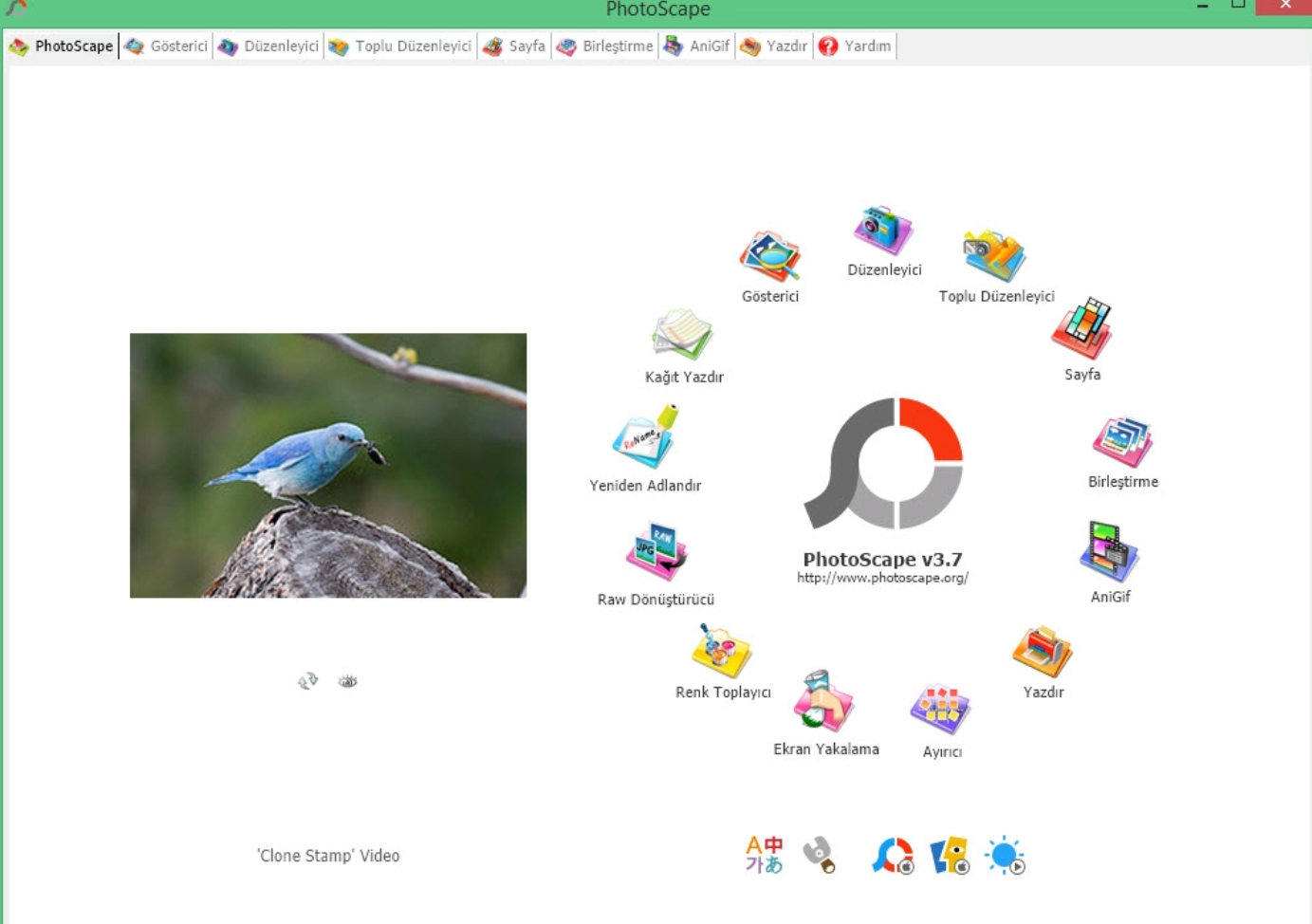Launch the Düzenleyici editor icon
The image size is (1312, 924).
click(x=883, y=231)
